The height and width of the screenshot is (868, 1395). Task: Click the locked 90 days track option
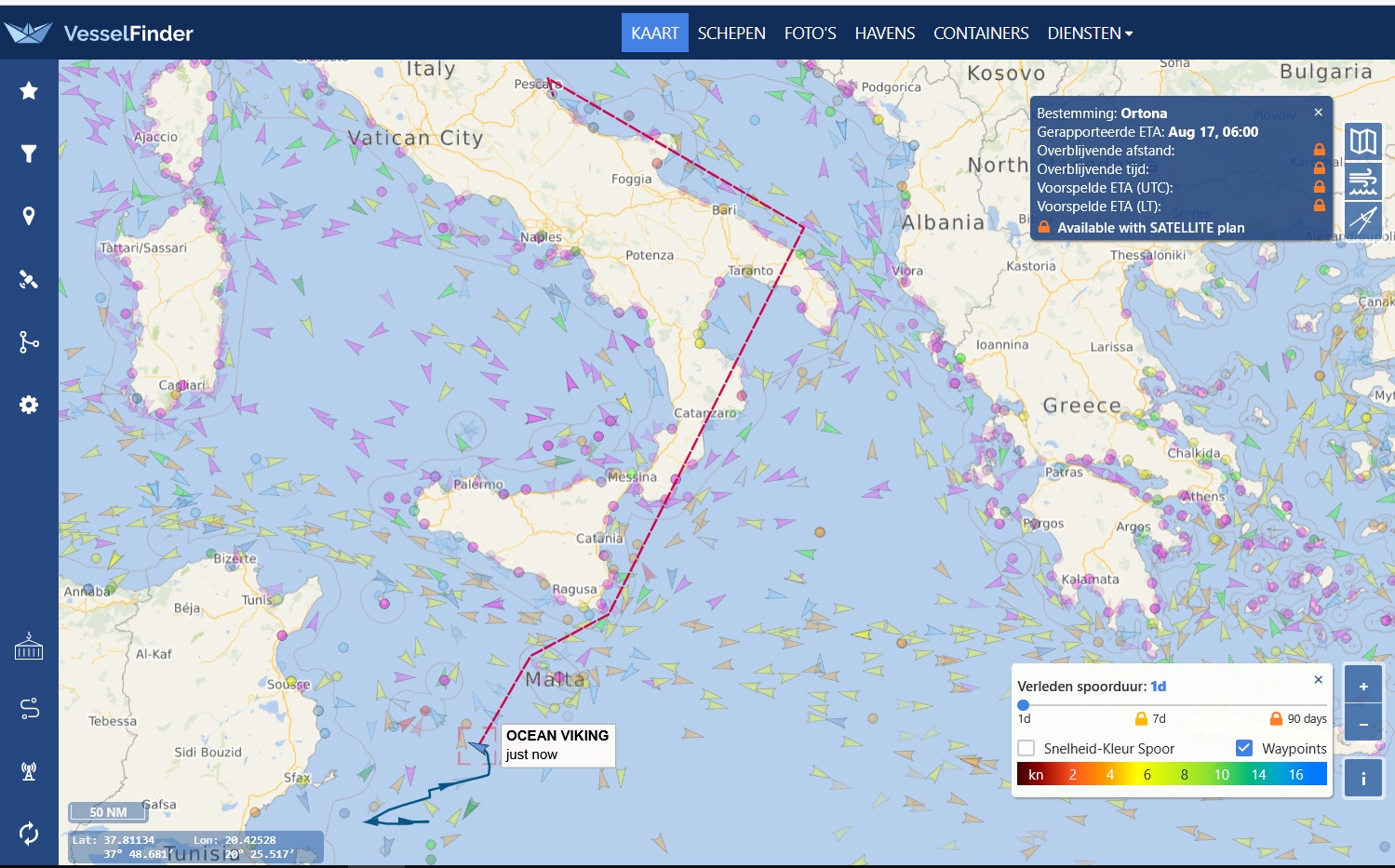[1298, 718]
